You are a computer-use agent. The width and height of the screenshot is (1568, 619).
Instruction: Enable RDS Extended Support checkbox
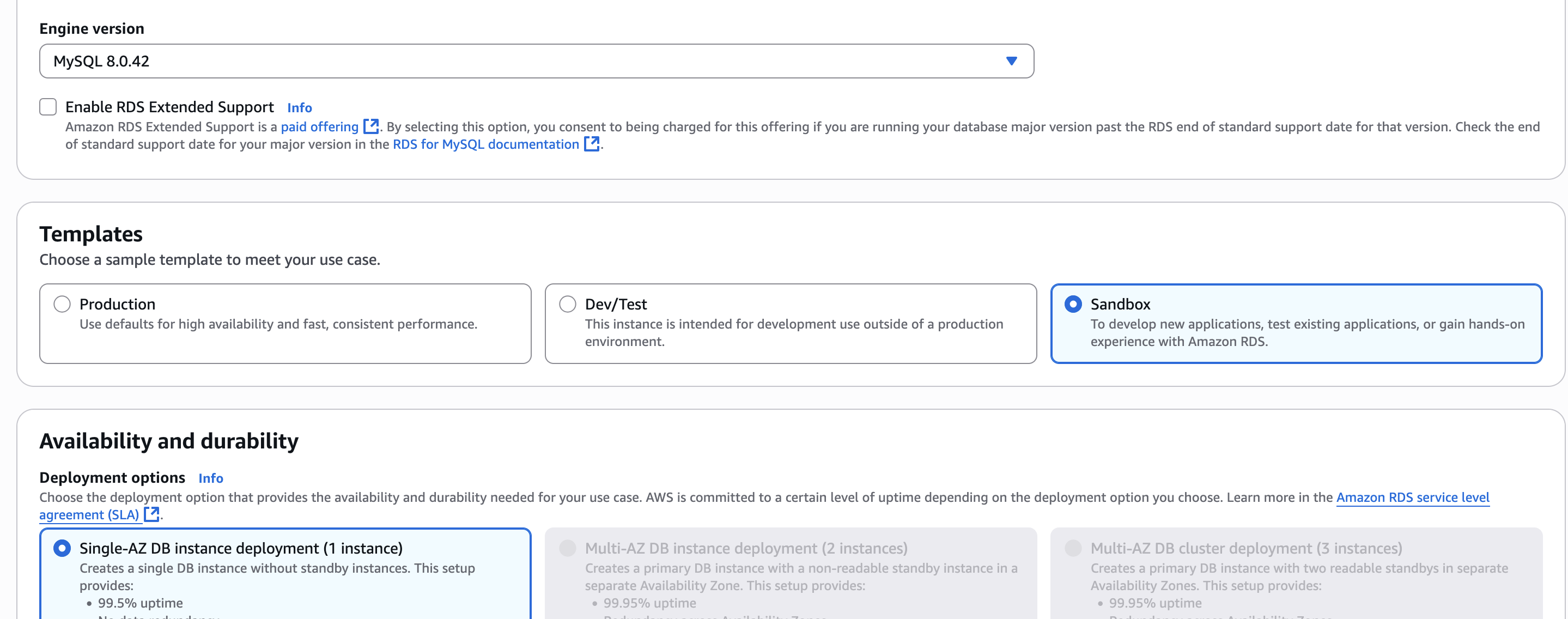click(x=48, y=107)
